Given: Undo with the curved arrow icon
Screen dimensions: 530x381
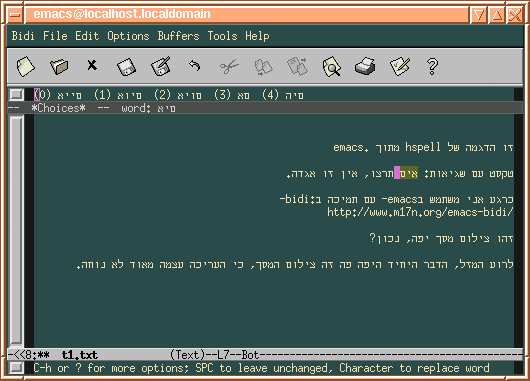Looking at the screenshot, I should point(195,65).
